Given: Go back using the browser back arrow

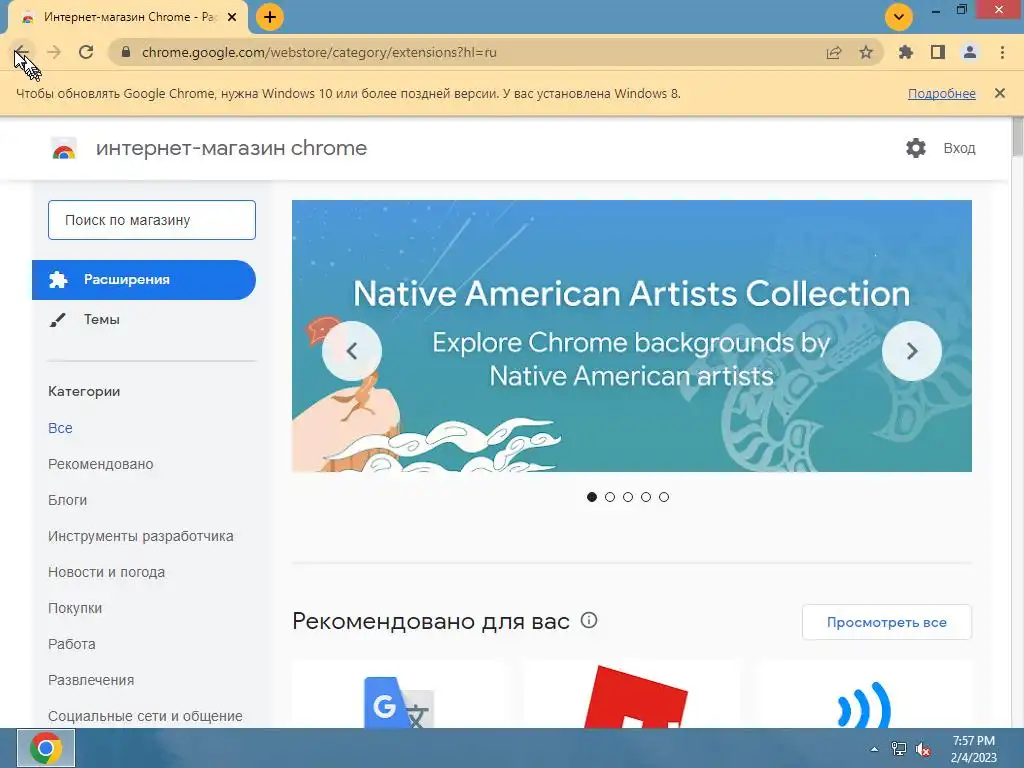Looking at the screenshot, I should [x=22, y=52].
